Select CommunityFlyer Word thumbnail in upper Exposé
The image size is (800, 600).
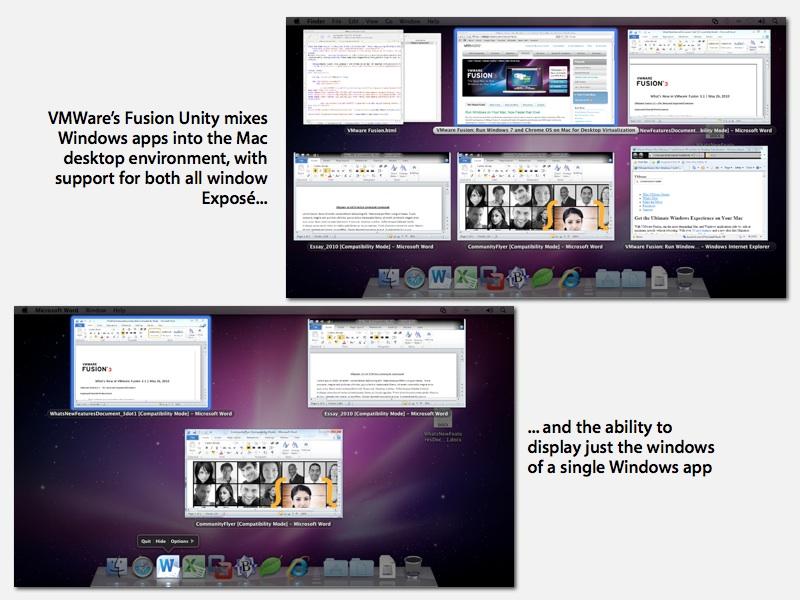tap(535, 196)
